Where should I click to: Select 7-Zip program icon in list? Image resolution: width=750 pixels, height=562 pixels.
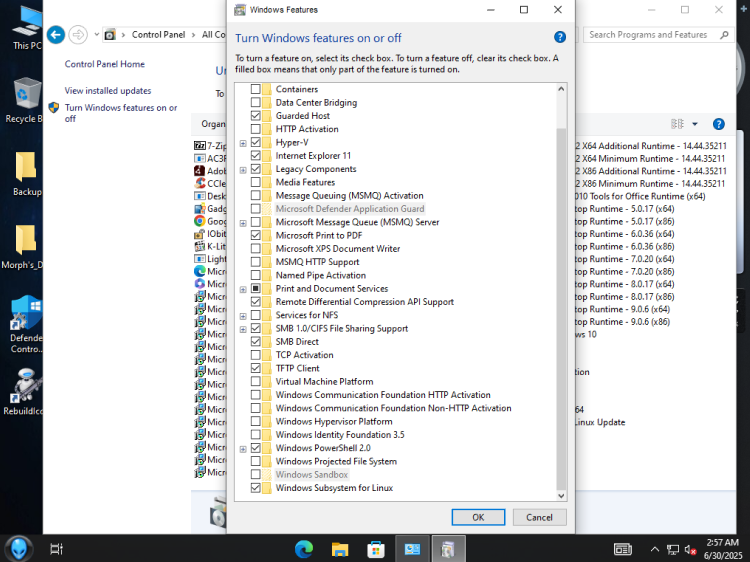coord(199,145)
